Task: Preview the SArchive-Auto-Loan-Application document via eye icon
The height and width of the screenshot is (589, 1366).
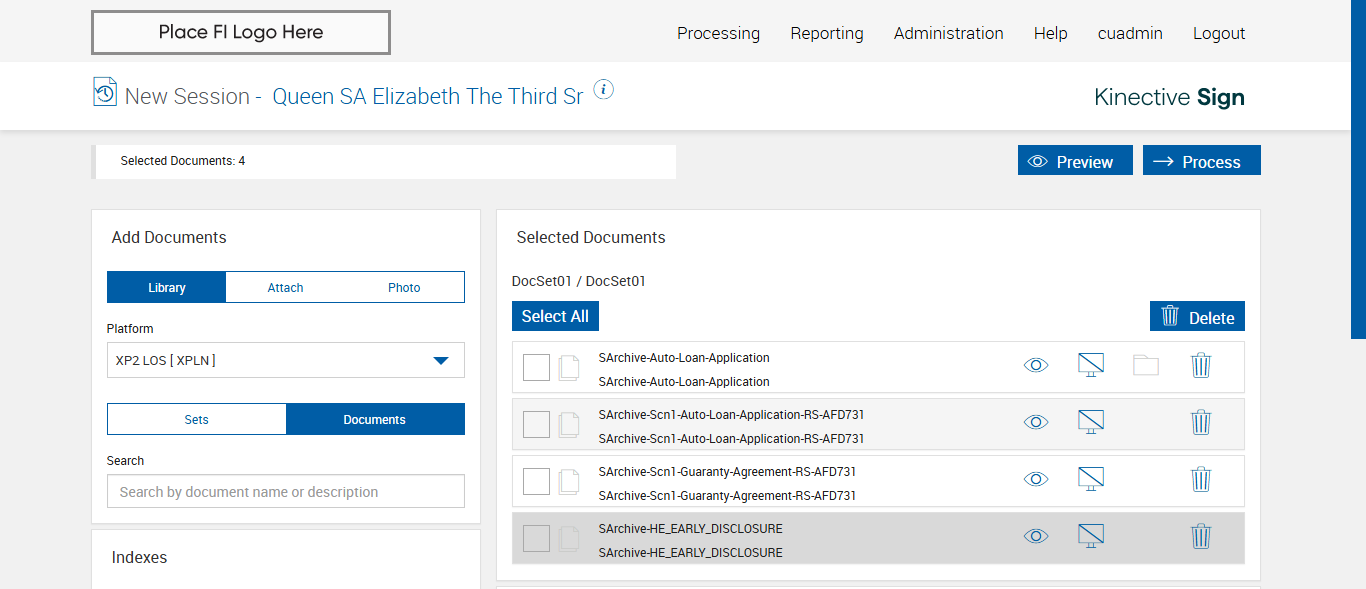Action: (x=1036, y=365)
